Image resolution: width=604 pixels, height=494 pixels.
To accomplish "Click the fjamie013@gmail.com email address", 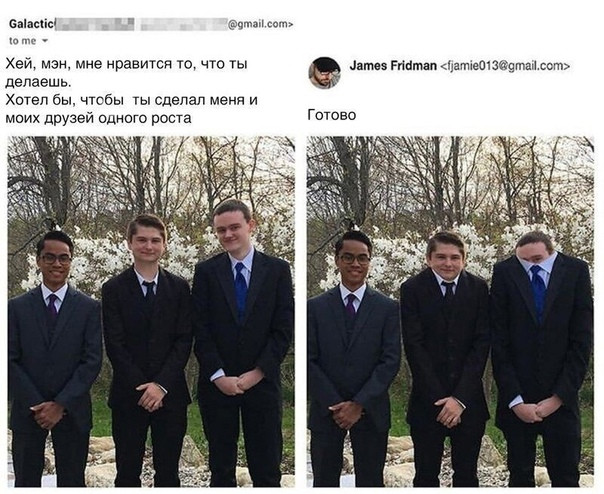I will coord(505,66).
